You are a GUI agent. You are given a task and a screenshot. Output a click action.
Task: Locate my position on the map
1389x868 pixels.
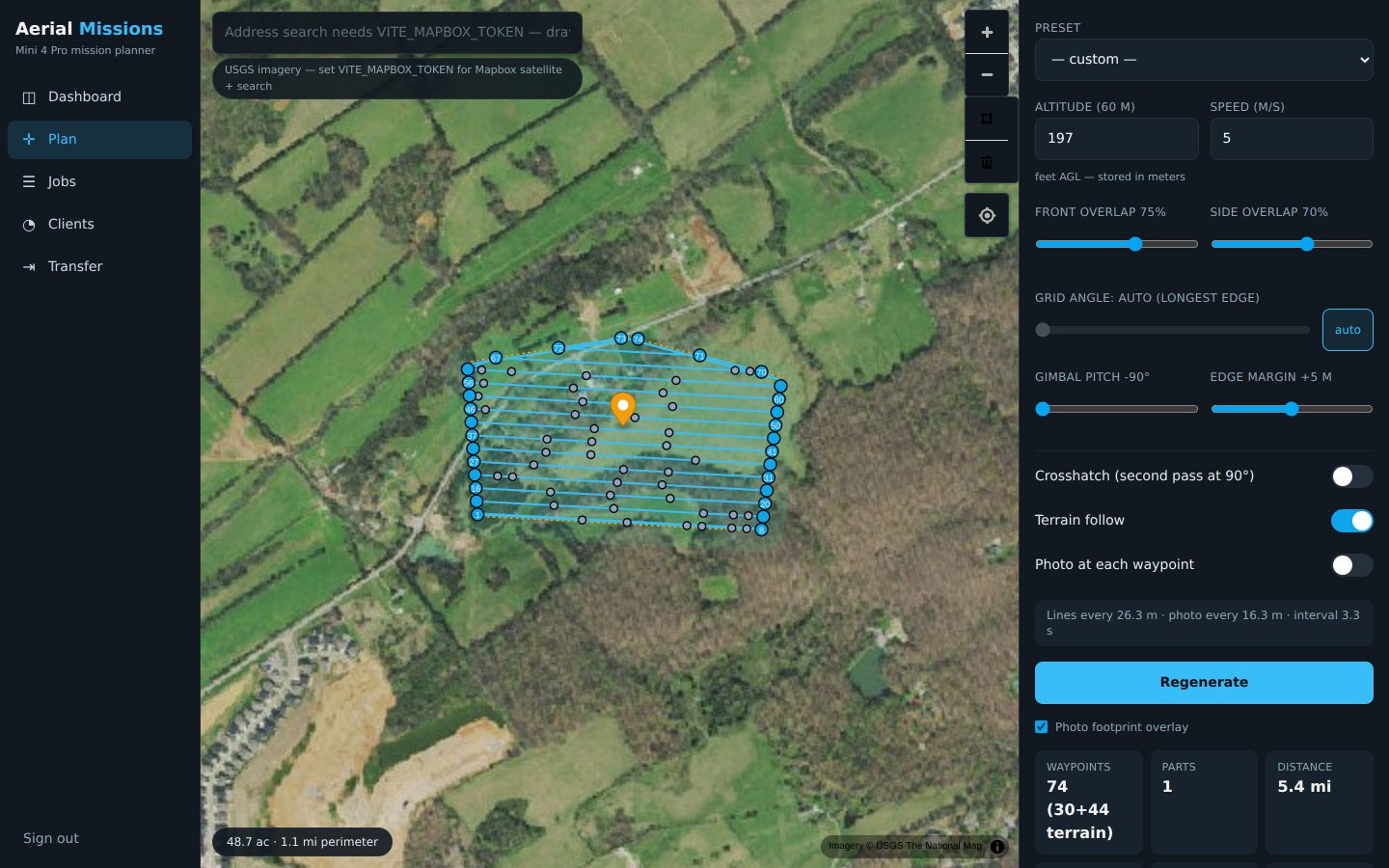[987, 215]
